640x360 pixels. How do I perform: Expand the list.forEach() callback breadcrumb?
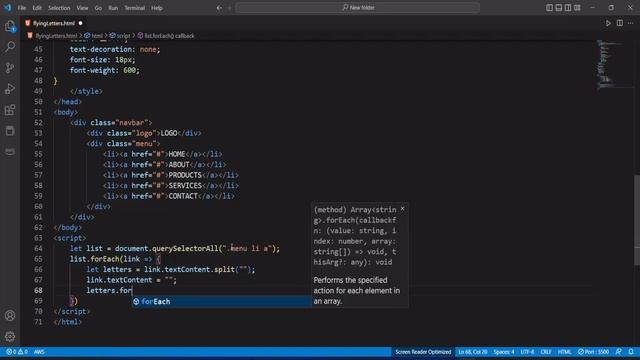pos(169,36)
